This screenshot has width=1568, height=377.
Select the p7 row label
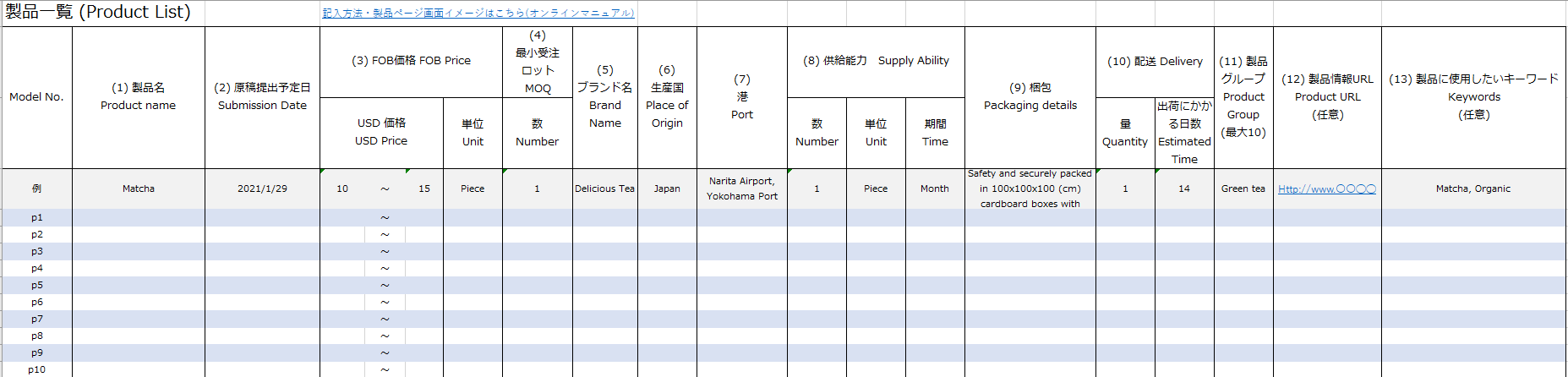36,319
